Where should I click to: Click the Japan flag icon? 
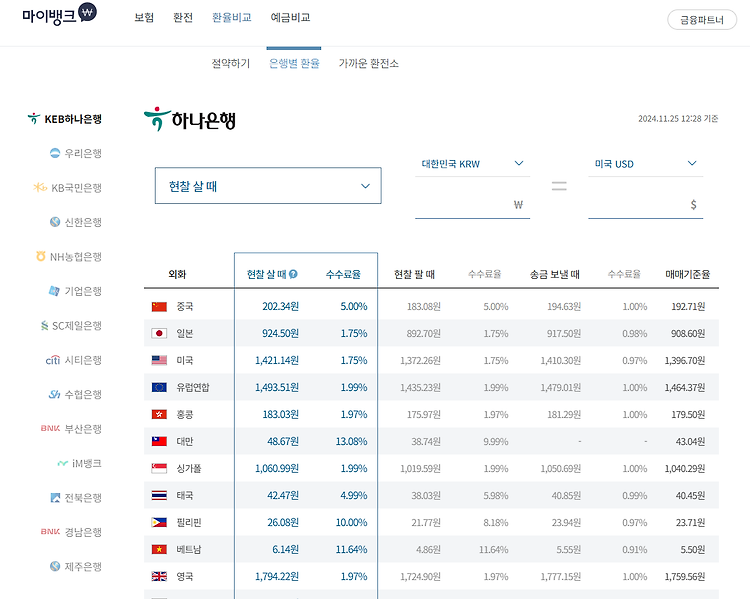coord(159,333)
